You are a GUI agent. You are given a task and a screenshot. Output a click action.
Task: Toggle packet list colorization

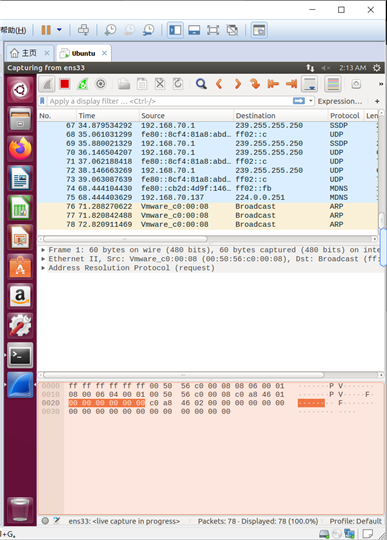[333, 84]
